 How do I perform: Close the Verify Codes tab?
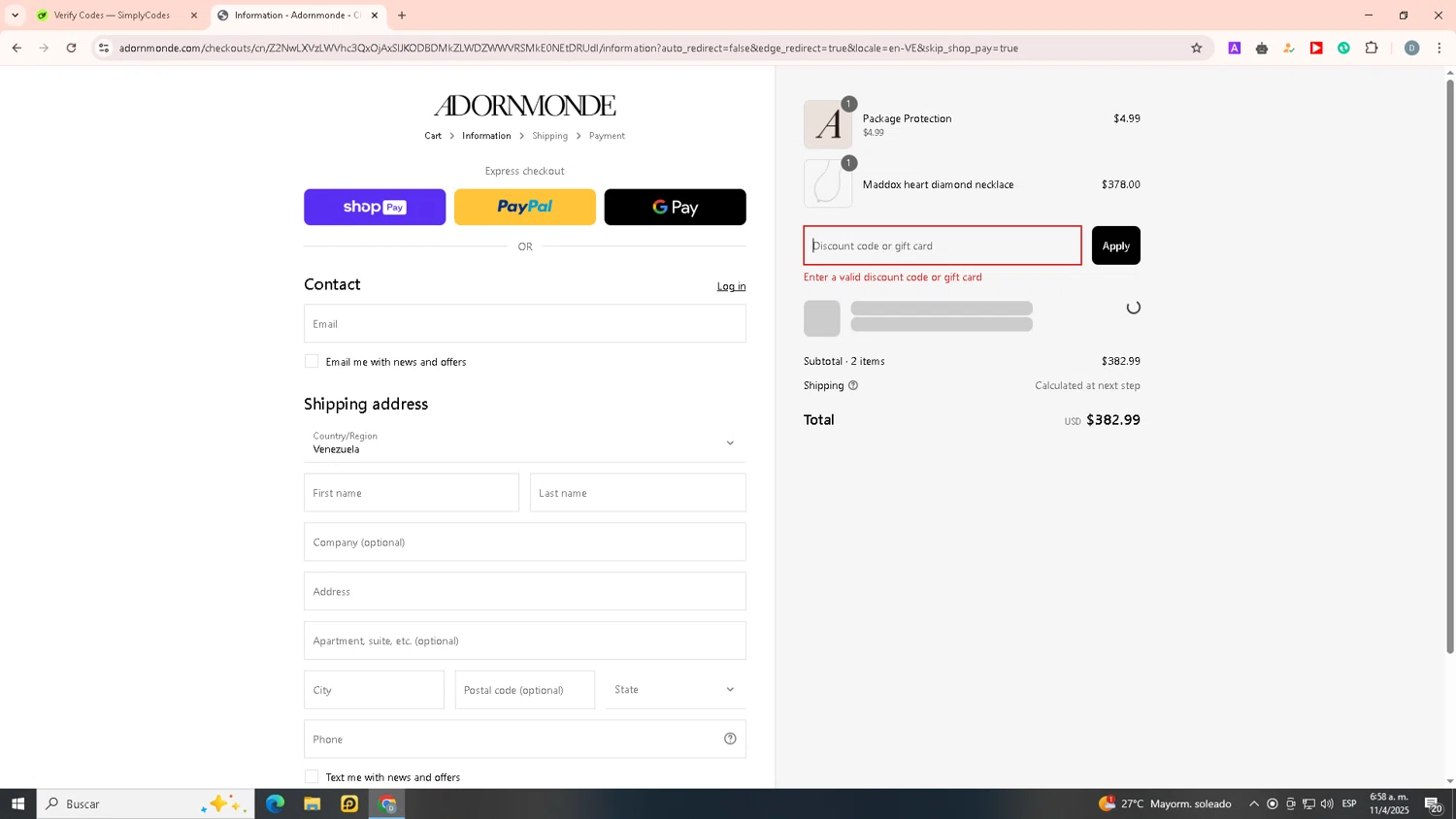click(x=194, y=16)
